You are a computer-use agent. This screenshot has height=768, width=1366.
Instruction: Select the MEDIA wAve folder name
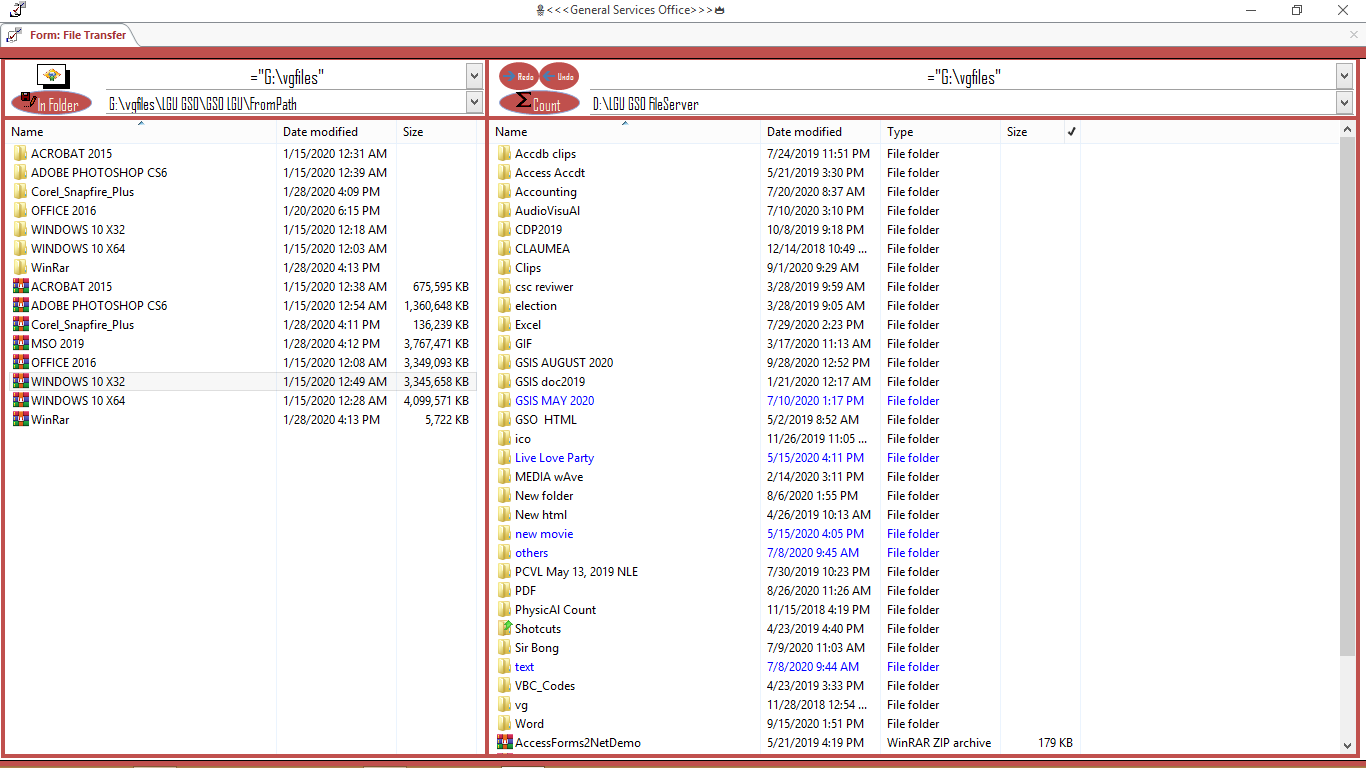pos(549,477)
